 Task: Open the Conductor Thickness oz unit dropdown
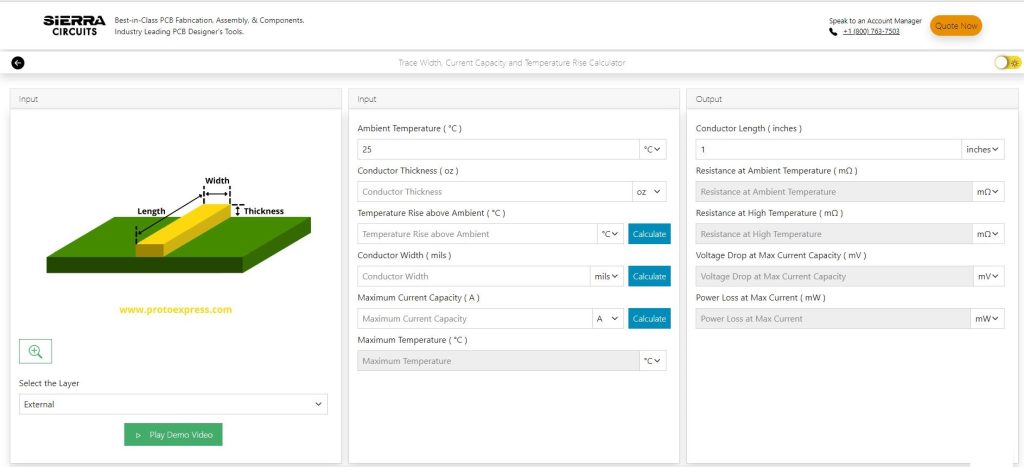point(649,192)
